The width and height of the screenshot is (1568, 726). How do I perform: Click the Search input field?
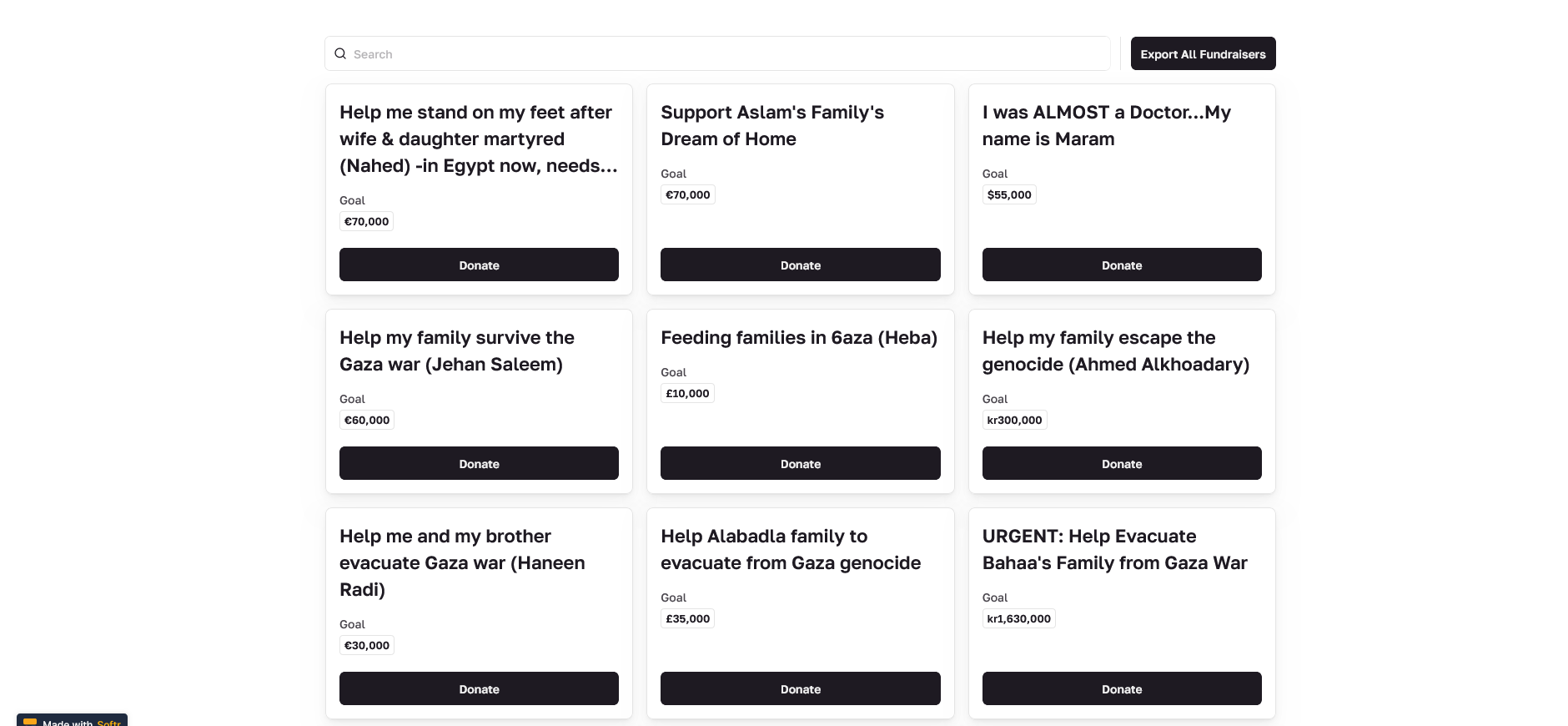[717, 53]
